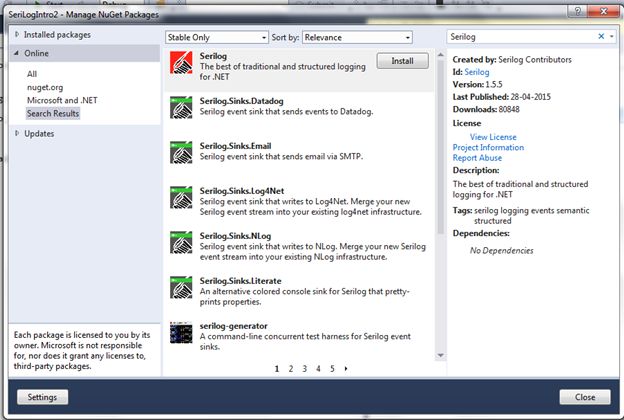The image size is (624, 420).
Task: Select the Serilog.Sinks.Literate title text
Action: tap(240, 281)
